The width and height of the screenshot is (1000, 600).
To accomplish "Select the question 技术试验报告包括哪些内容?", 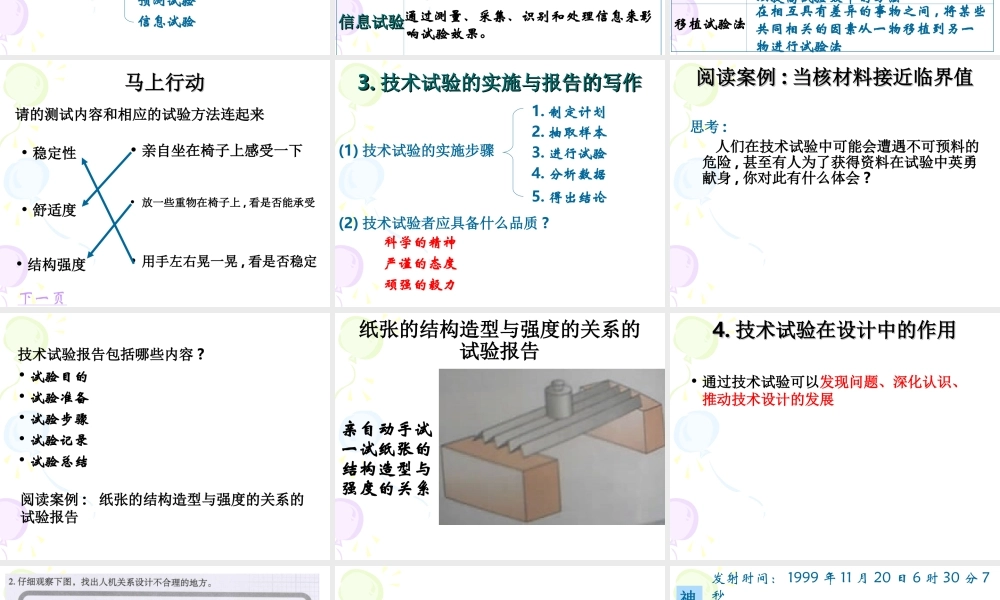I will click(112, 355).
